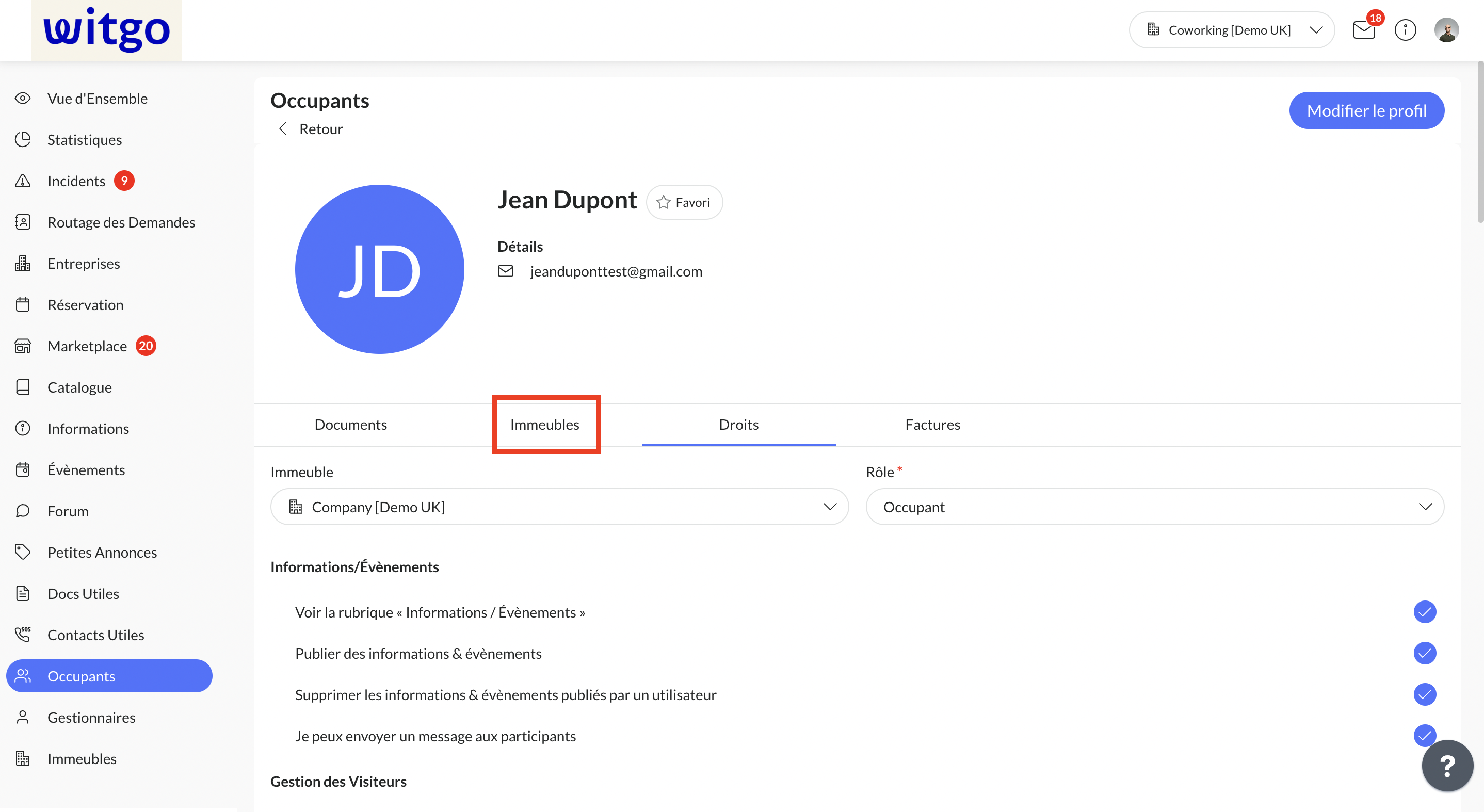The image size is (1484, 812).
Task: Toggle 'Publier des informations & évènements' right
Action: tap(1425, 653)
